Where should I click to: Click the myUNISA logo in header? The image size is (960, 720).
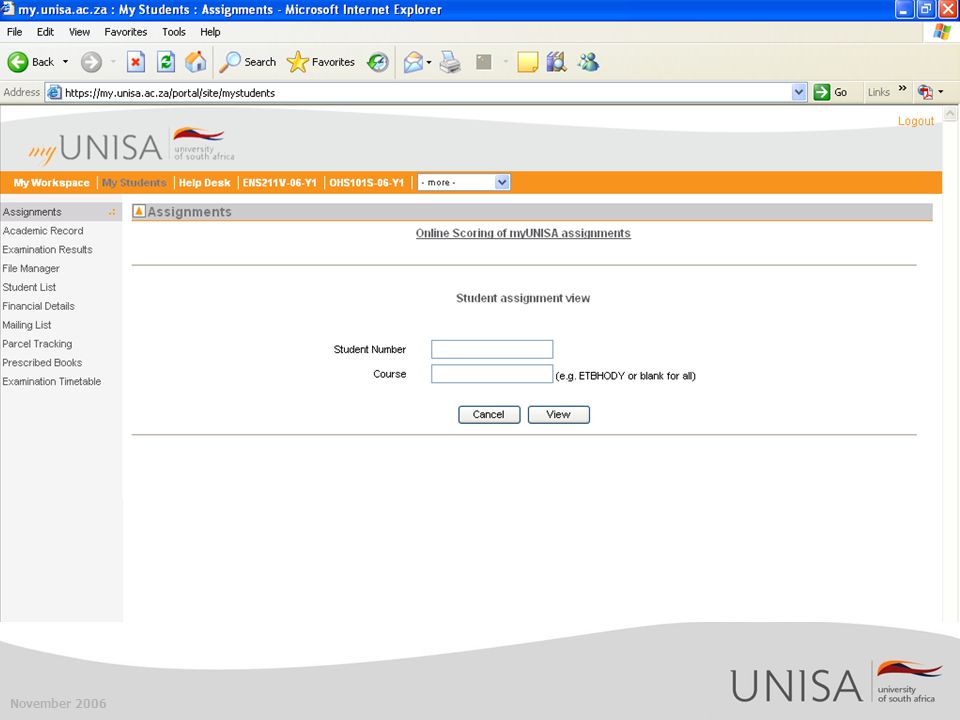pos(130,146)
